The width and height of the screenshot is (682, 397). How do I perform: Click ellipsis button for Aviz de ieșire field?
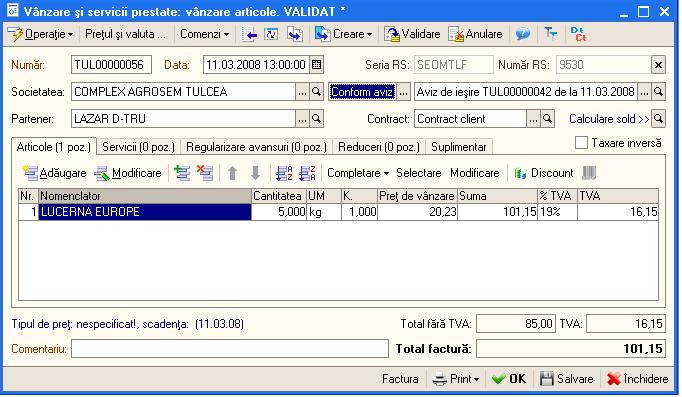pos(644,92)
